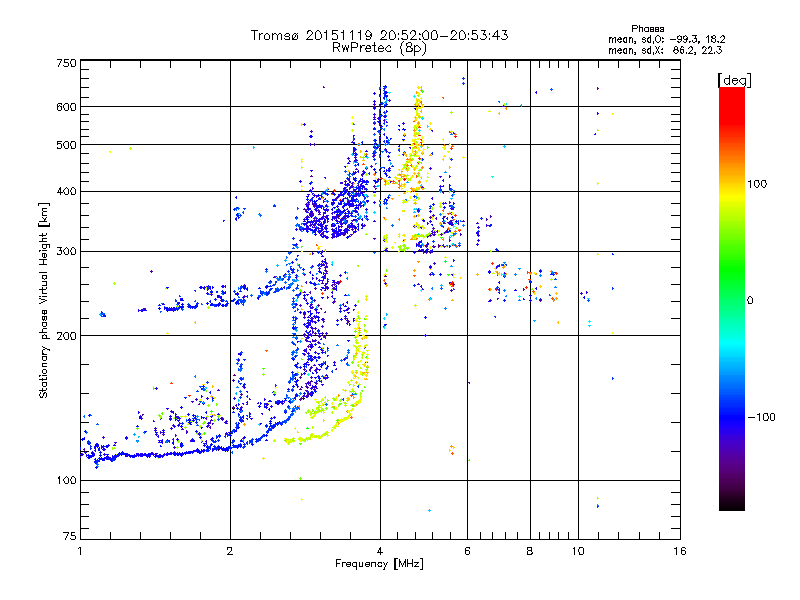Click the "RwPretec (8p)" subtitle
Screen dimensions: 800x600
[379, 48]
